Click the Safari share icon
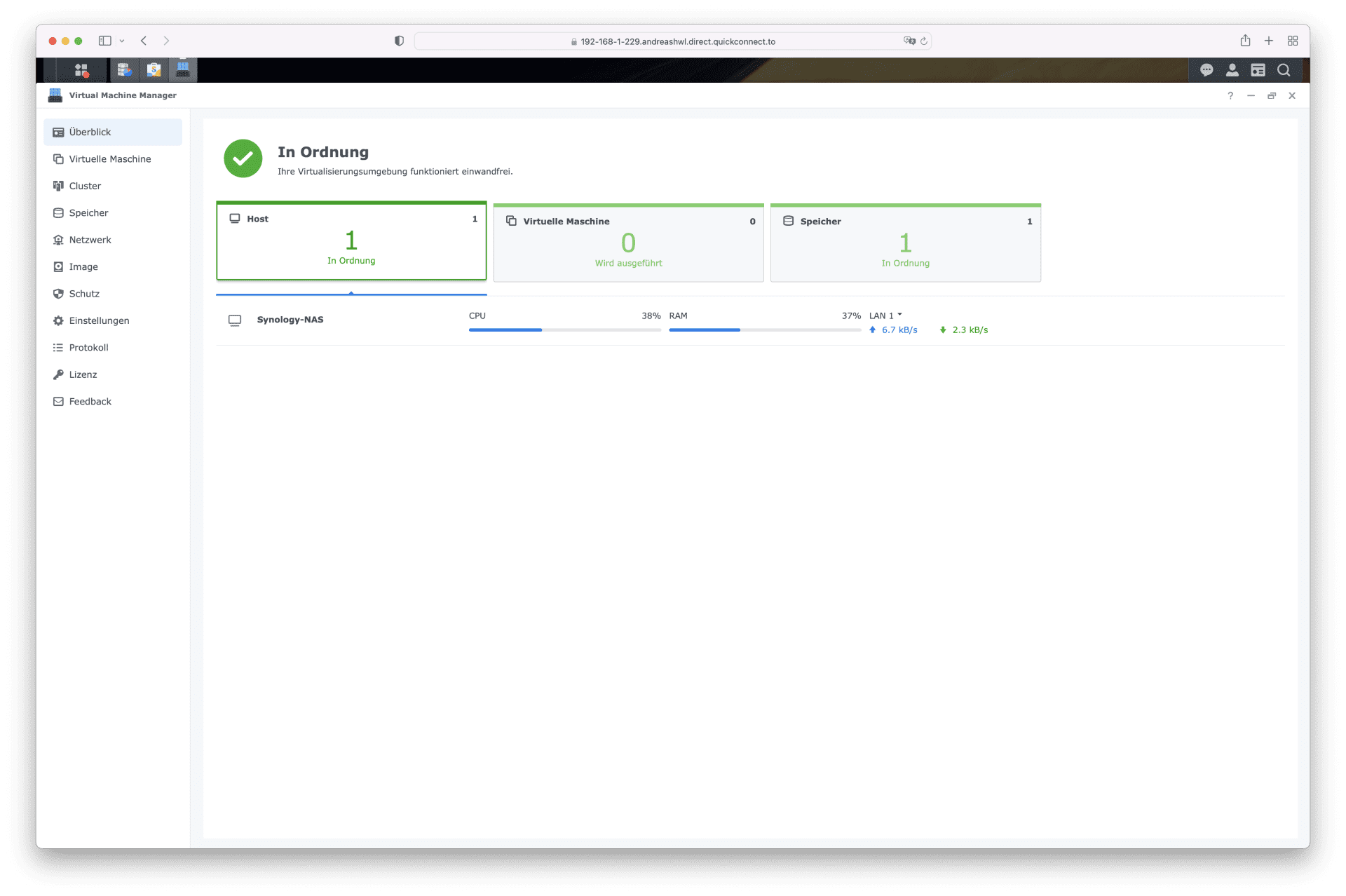Screen dimensions: 1346x896 tap(1245, 41)
